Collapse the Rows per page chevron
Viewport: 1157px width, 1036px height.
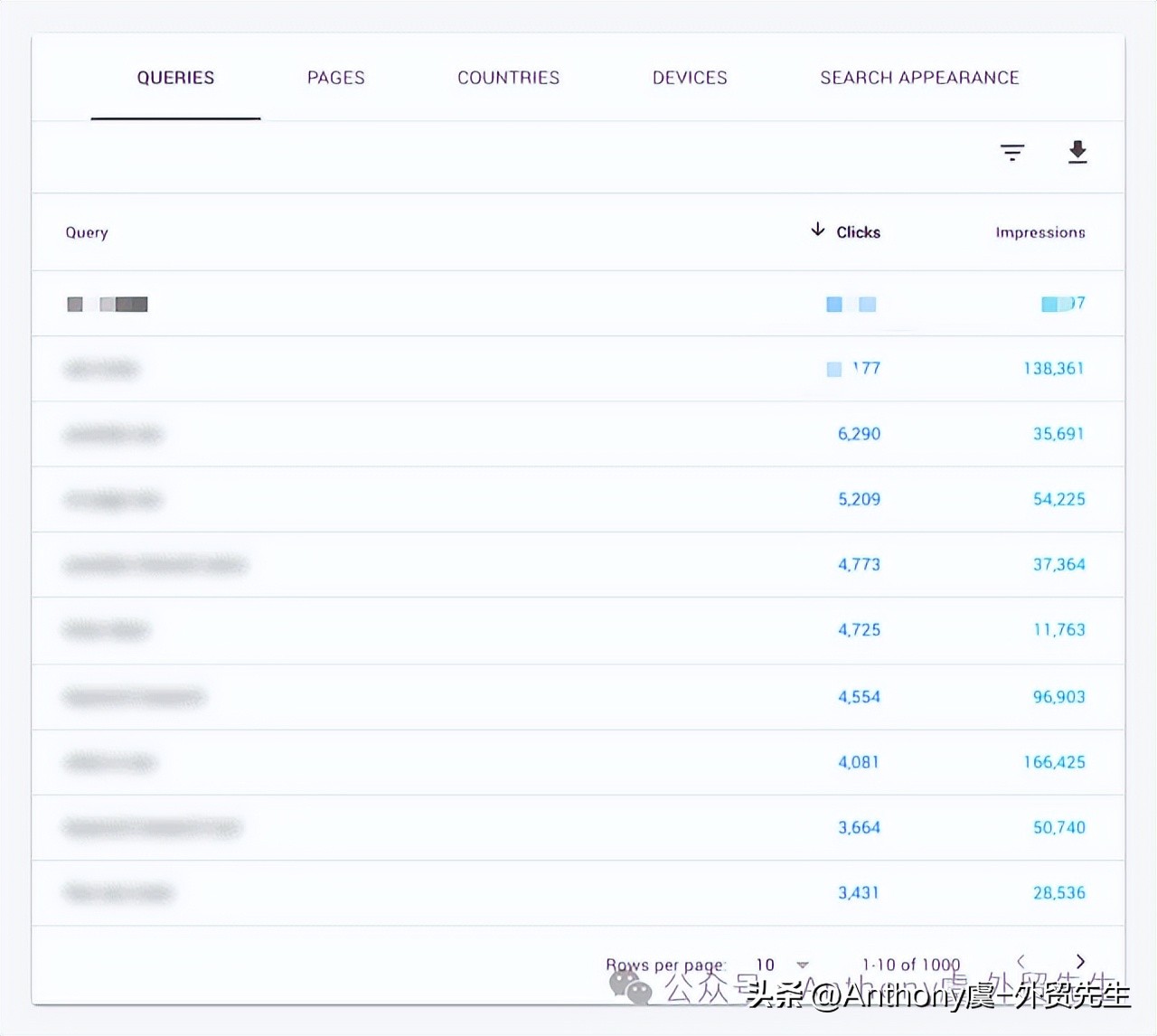tap(802, 964)
